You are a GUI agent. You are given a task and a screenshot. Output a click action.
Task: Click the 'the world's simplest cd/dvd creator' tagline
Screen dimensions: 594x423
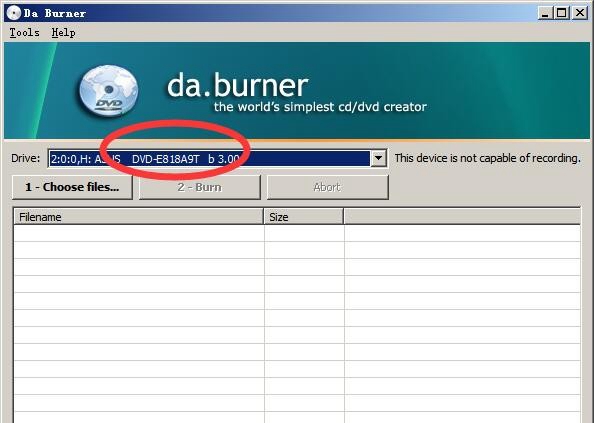tap(320, 107)
